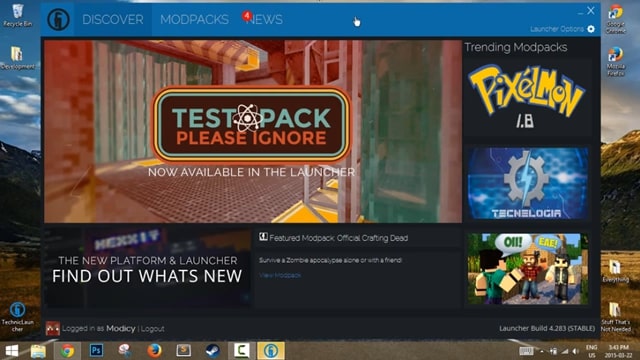Click the Technic launcher taskbar icon
The image size is (640, 360).
(271, 351)
